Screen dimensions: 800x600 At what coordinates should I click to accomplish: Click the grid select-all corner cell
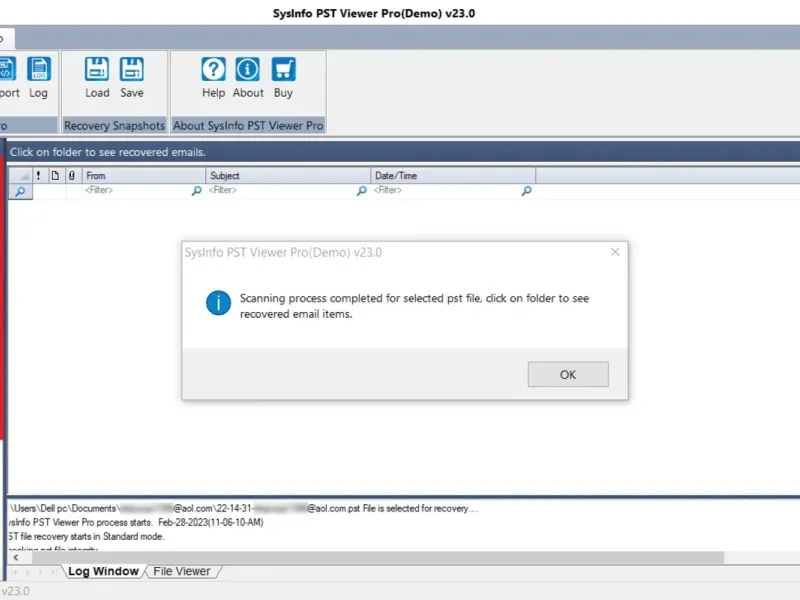20,176
